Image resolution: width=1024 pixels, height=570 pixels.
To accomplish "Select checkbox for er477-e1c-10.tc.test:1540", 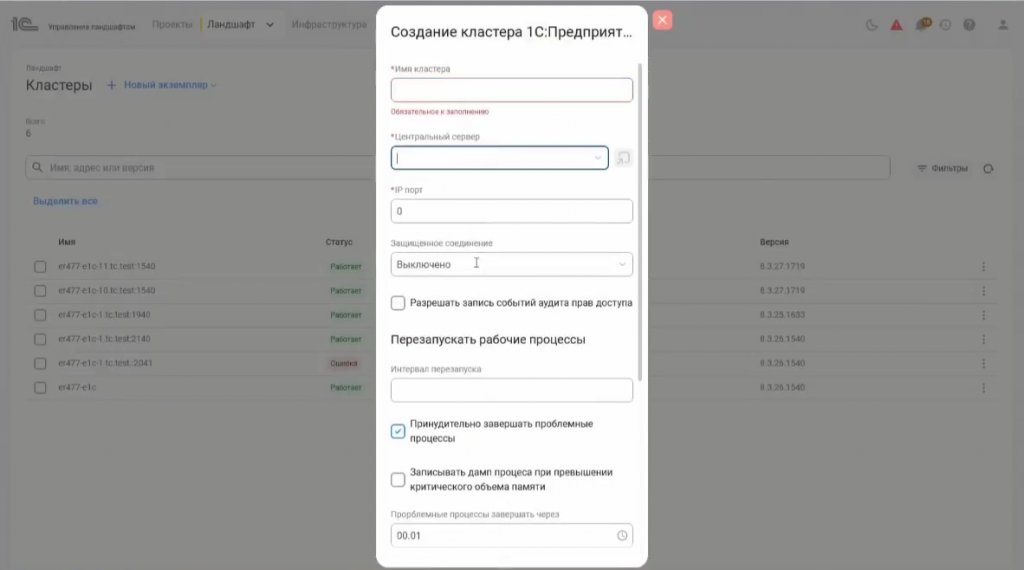I will 40,291.
